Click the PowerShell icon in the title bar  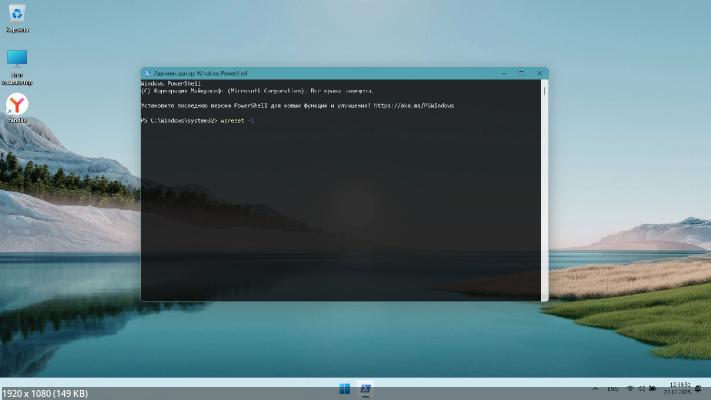pyautogui.click(x=148, y=73)
